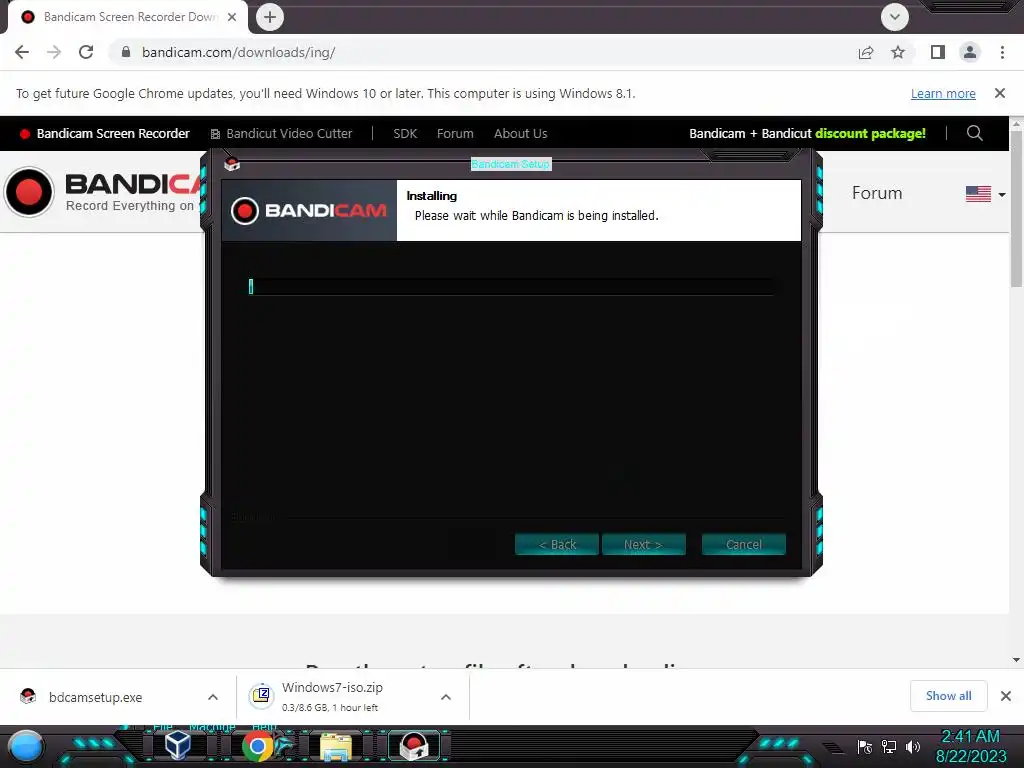This screenshot has width=1024, height=768.
Task: Reload the Bandicam download page
Action: click(86, 52)
